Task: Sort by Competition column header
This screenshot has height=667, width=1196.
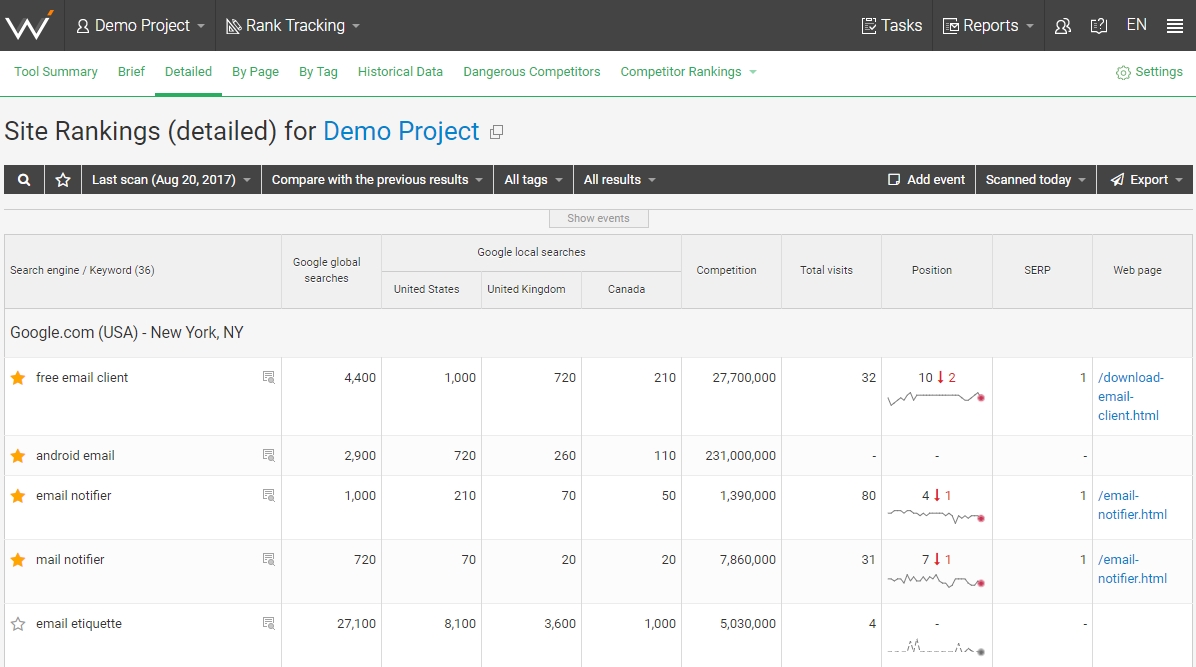Action: pyautogui.click(x=731, y=271)
